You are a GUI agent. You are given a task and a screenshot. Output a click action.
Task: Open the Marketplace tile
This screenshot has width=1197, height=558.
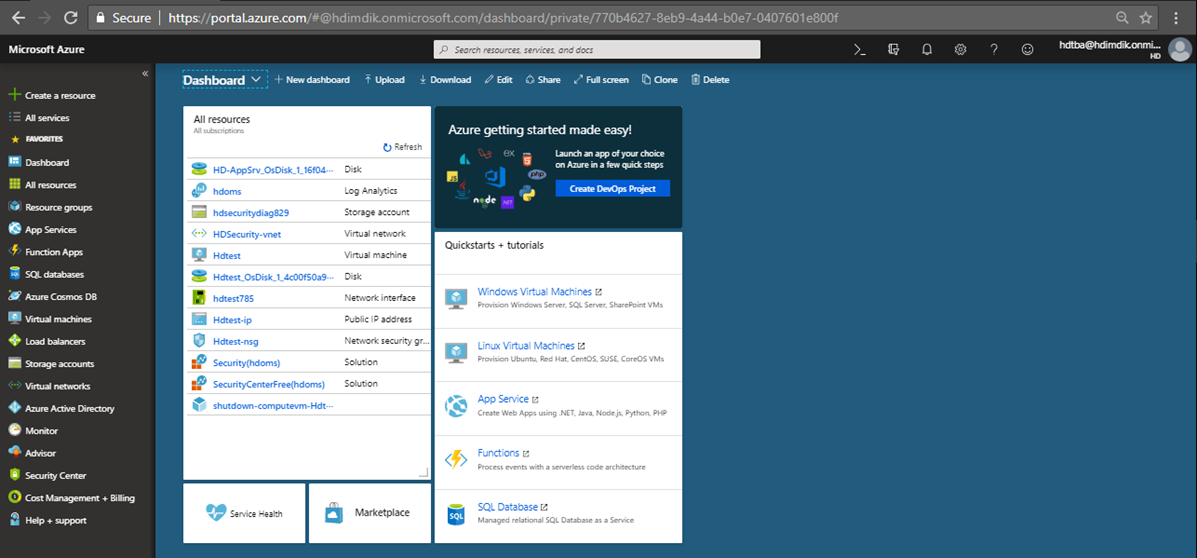click(x=370, y=513)
